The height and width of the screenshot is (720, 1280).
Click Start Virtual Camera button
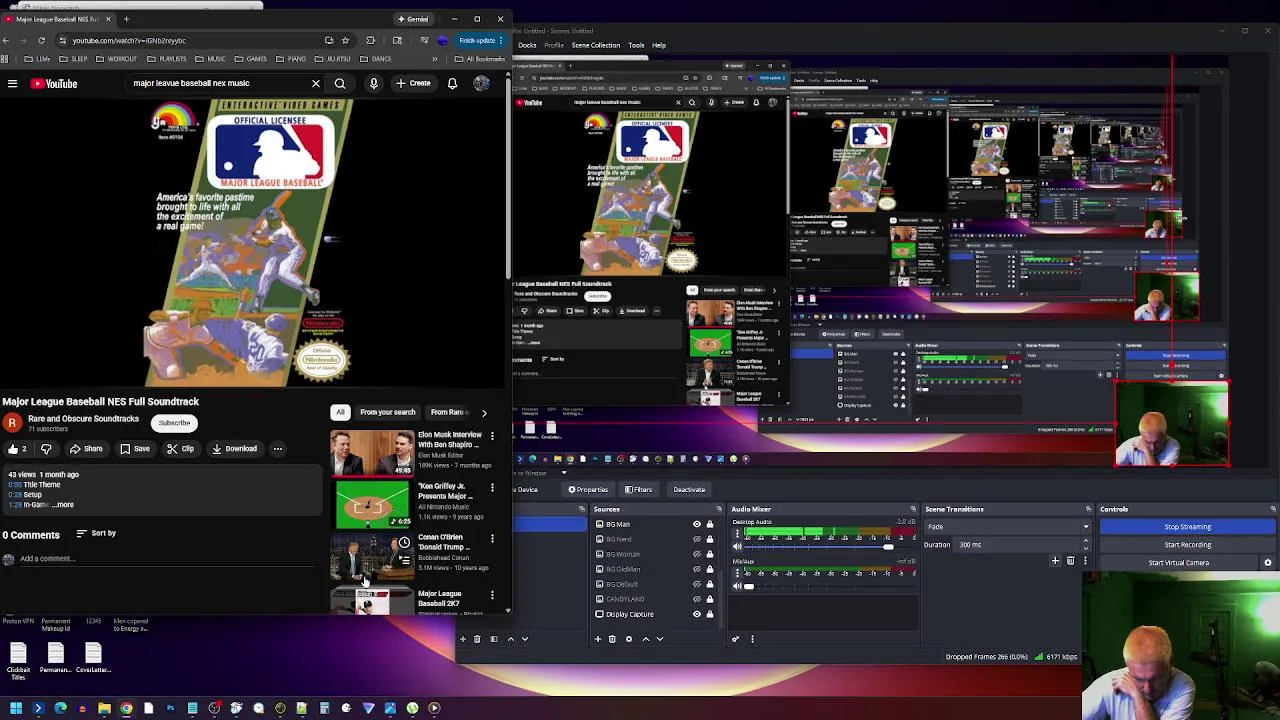pos(1179,563)
